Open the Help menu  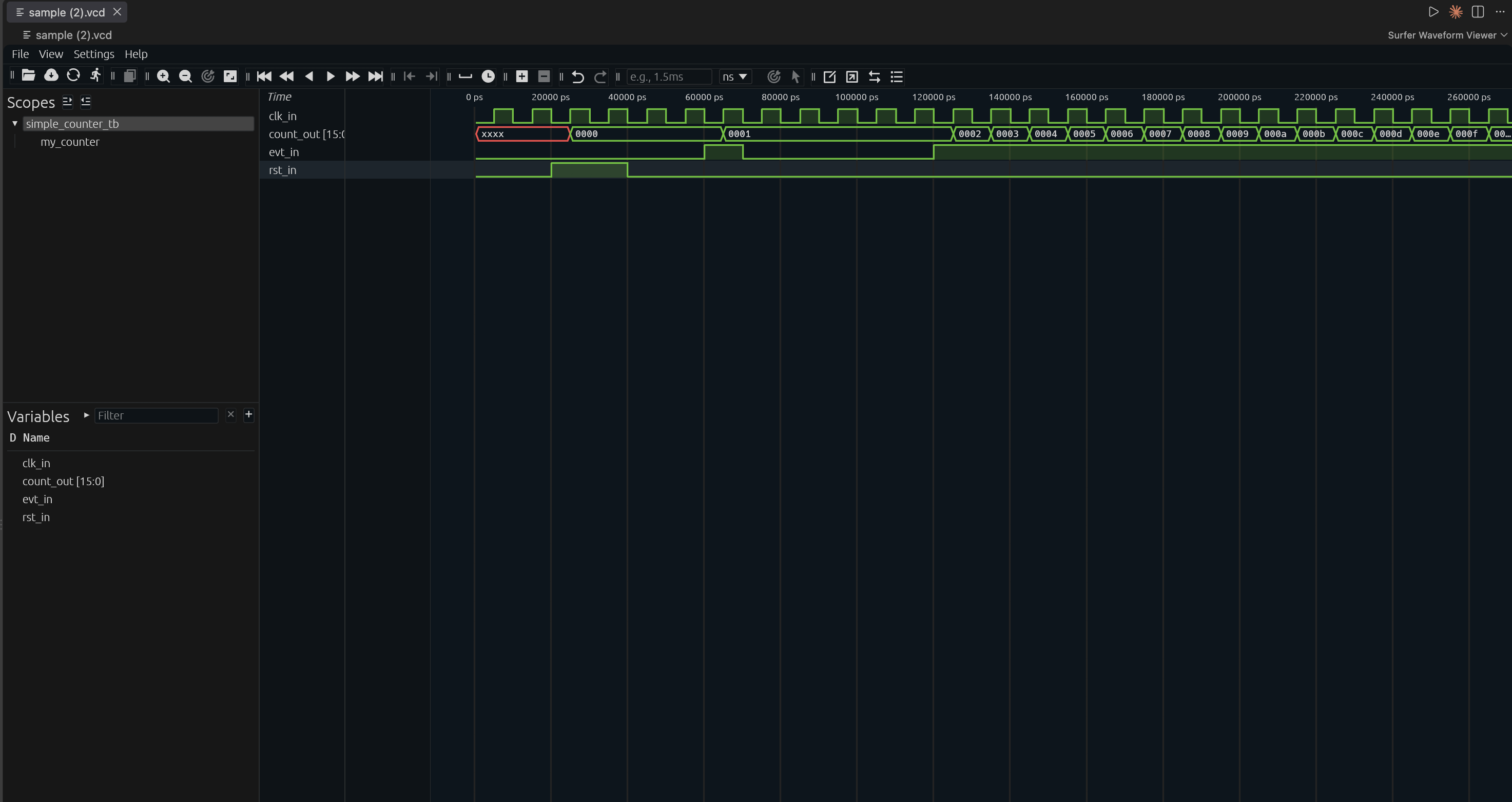[135, 54]
